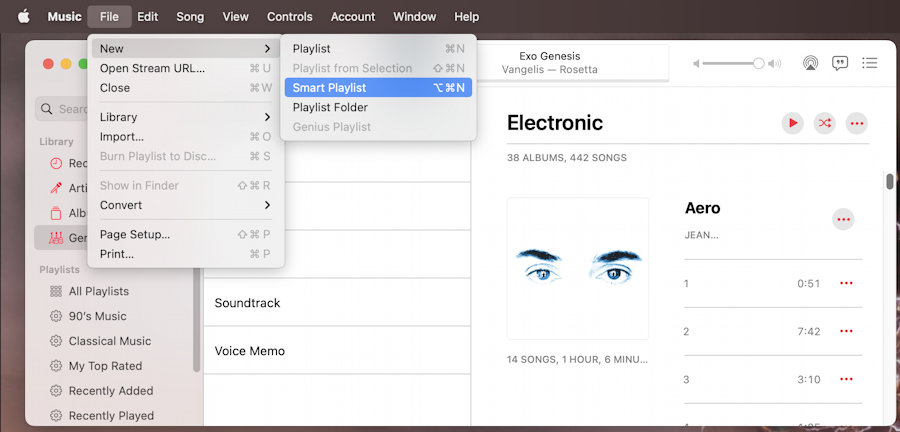Click the Classical Music gear icon

pos(56,341)
